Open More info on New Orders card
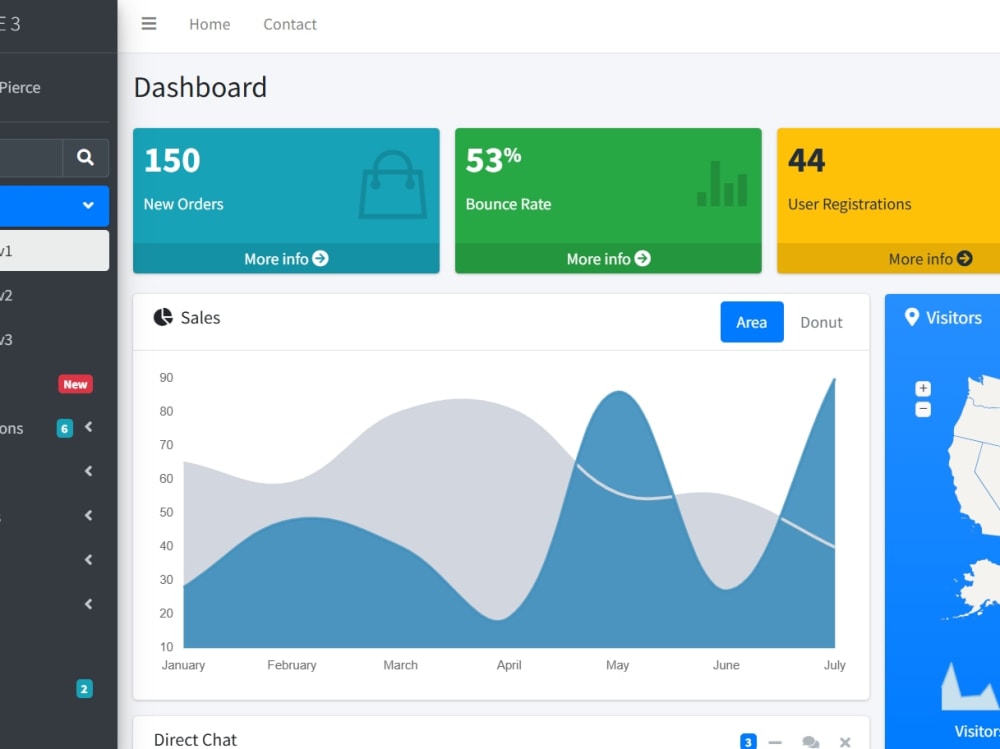Viewport: 1000px width, 749px height. 286,258
